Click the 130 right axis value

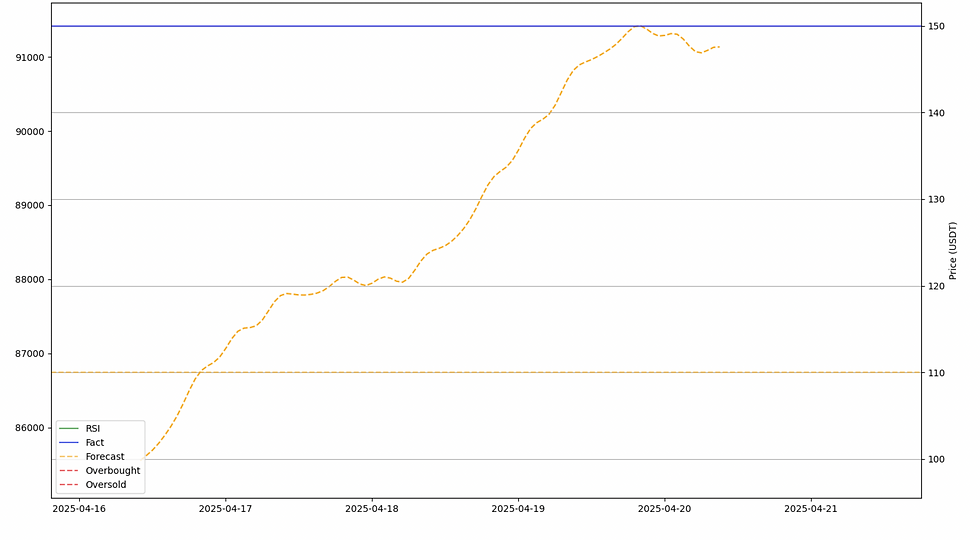point(936,199)
